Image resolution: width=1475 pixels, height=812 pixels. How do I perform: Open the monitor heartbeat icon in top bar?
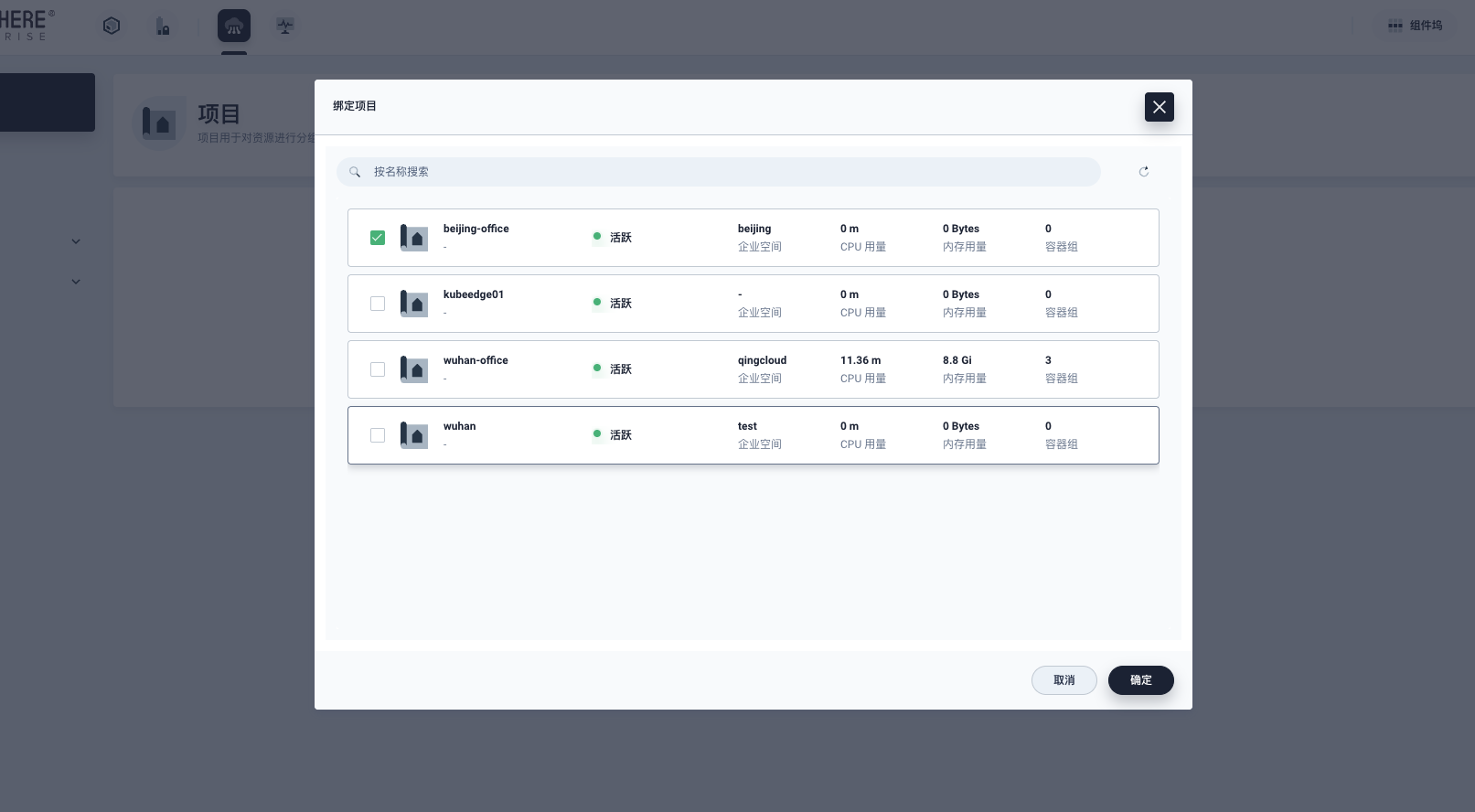tap(285, 26)
